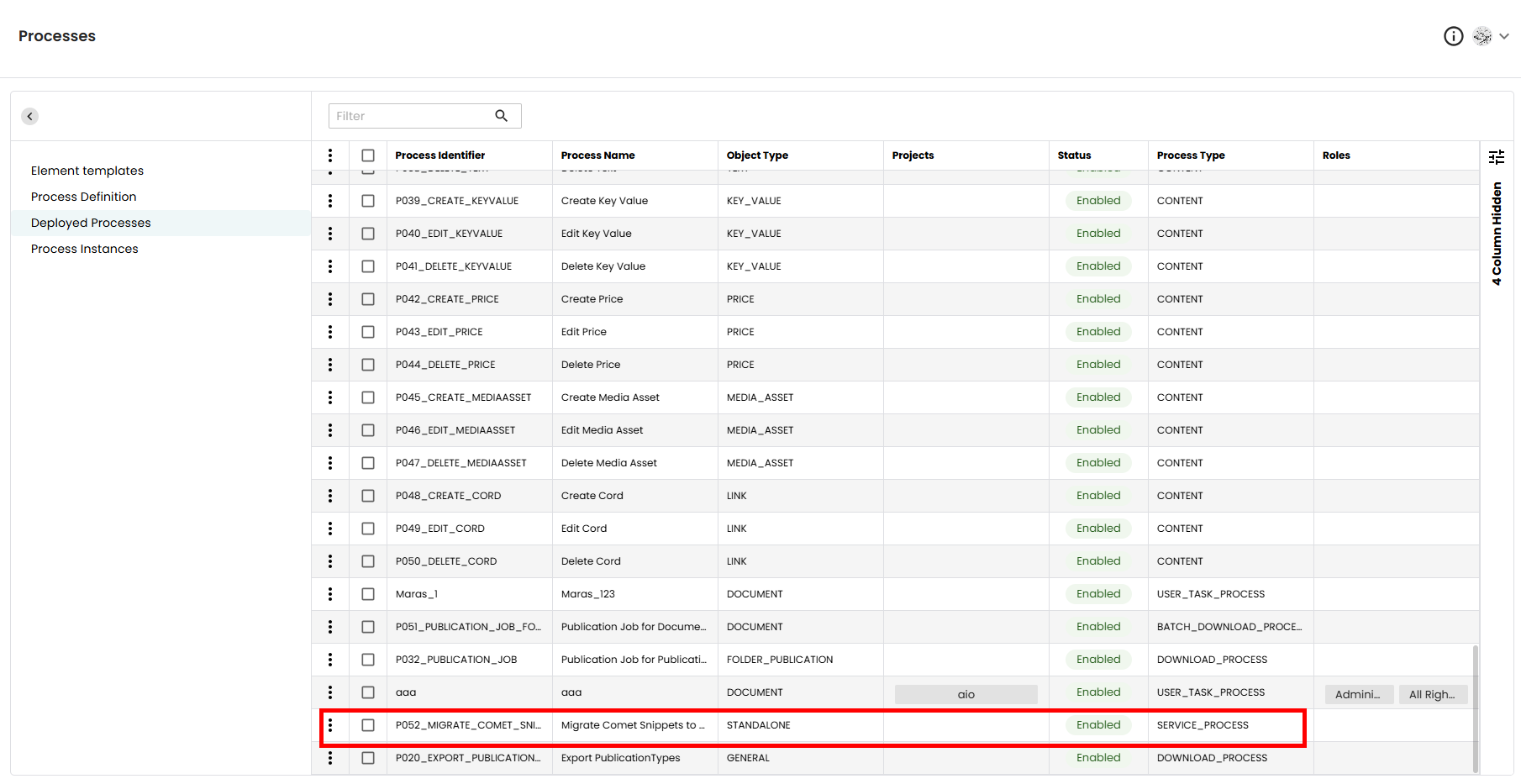Click the info icon in the header
The image size is (1521, 784).
[1453, 36]
